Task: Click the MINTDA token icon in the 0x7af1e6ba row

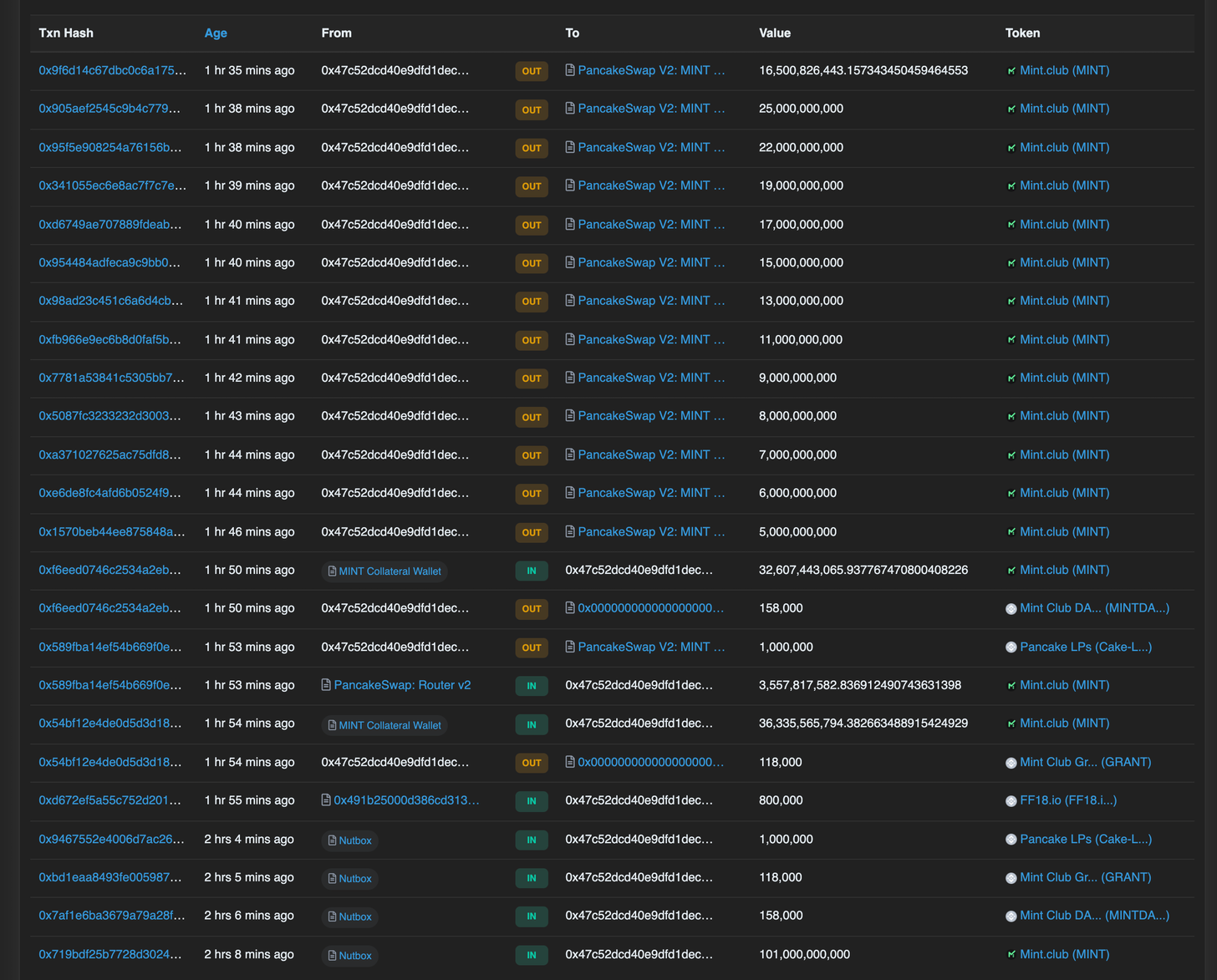Action: click(x=1011, y=917)
